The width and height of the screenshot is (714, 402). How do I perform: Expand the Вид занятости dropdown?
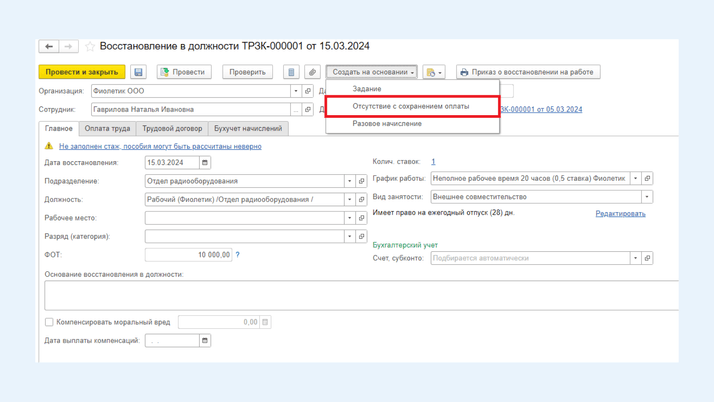point(647,197)
